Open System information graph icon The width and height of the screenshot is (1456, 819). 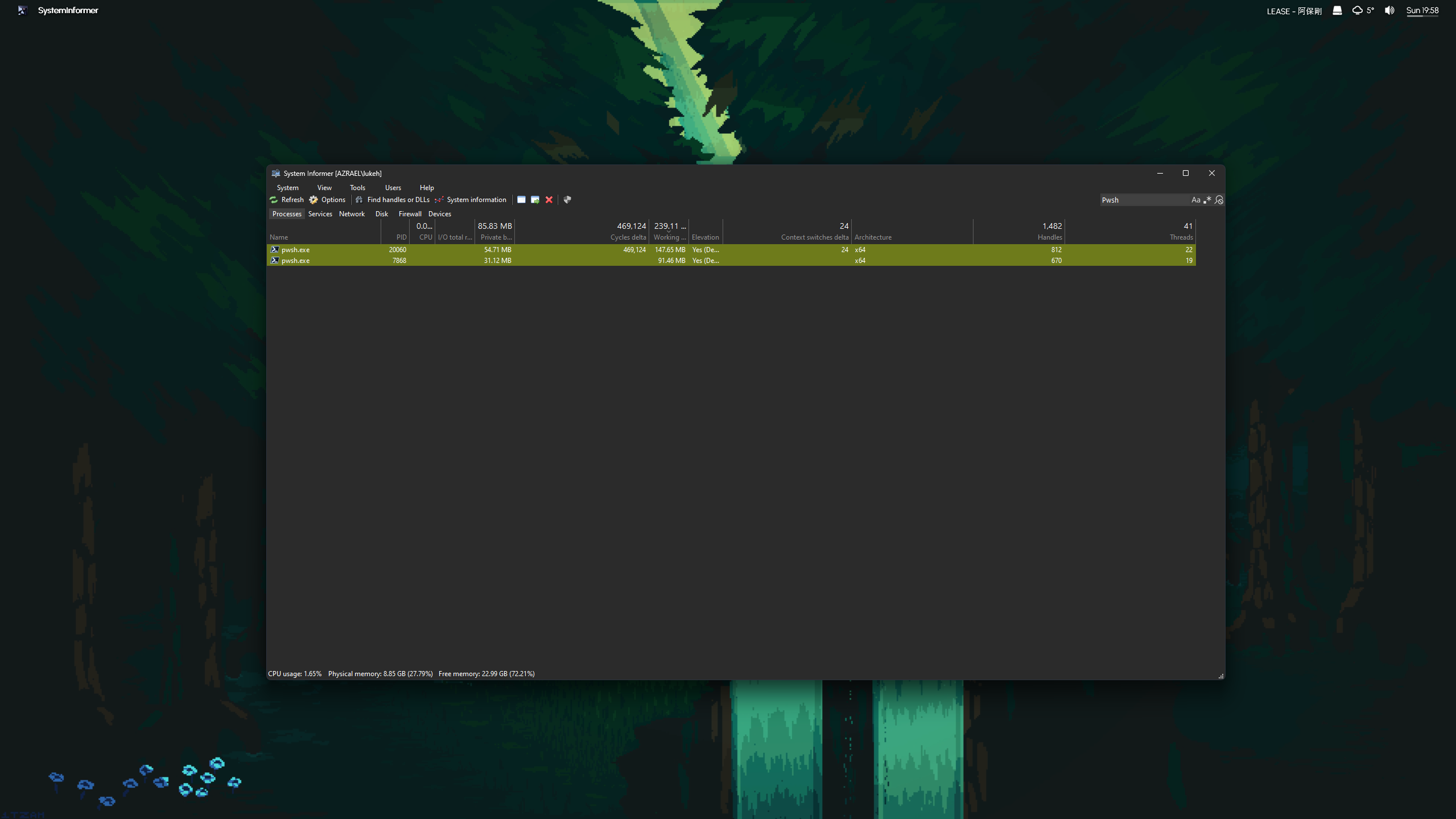(x=439, y=200)
